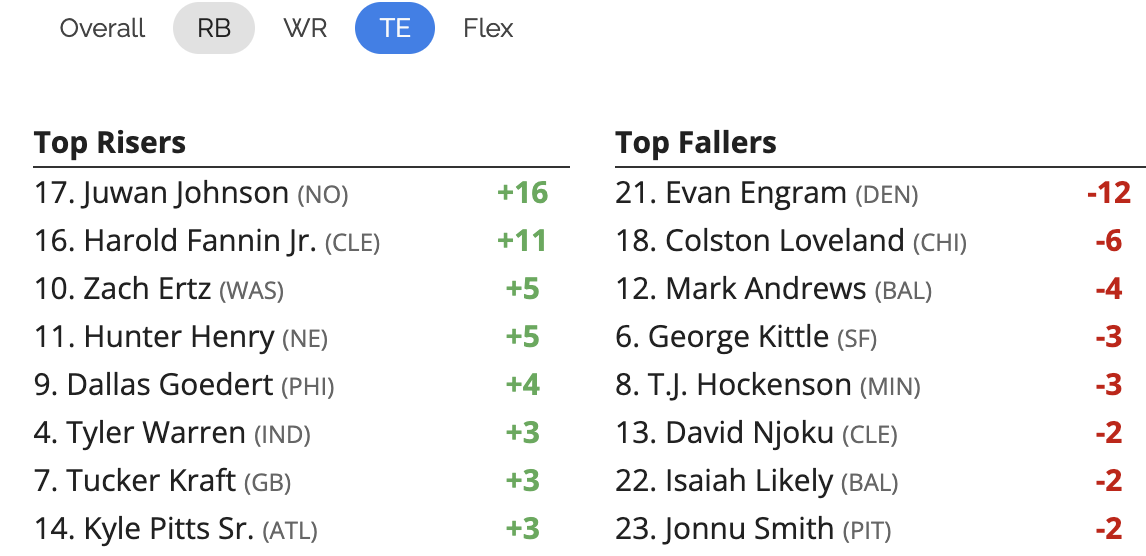Screen dimensions: 1146x556
Task: Open Evan Engram in Top Fallers
Action: pyautogui.click(x=756, y=193)
